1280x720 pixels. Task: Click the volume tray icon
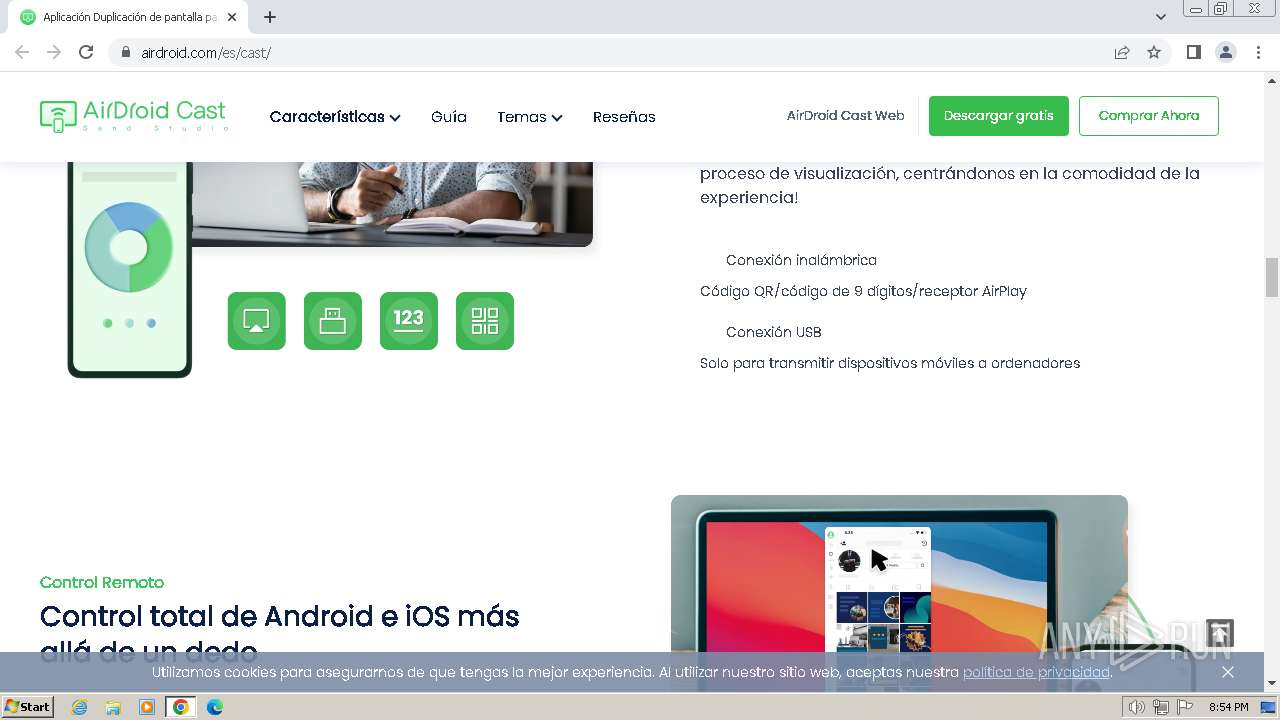click(1138, 707)
